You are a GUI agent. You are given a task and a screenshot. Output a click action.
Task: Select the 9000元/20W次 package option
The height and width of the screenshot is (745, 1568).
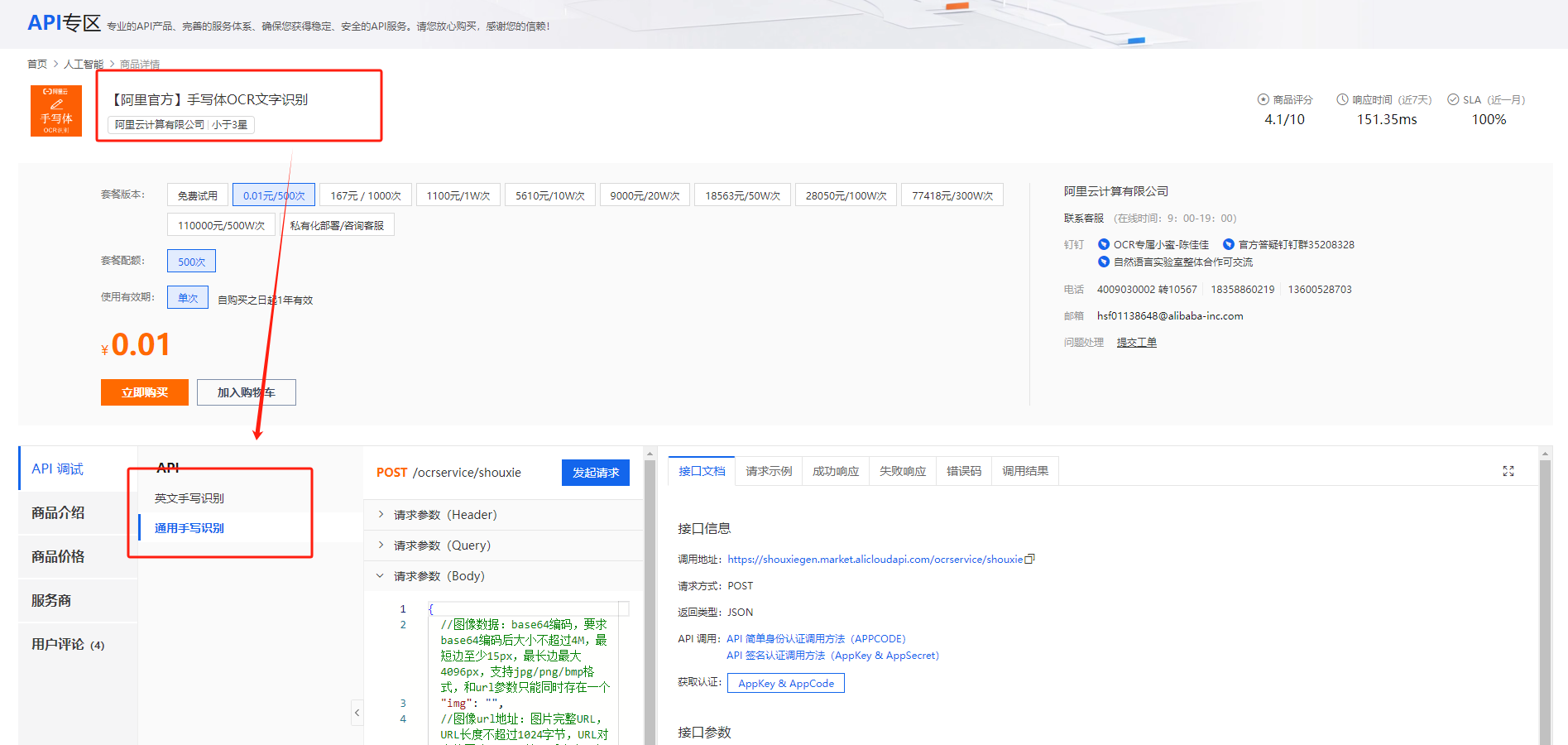pos(645,195)
